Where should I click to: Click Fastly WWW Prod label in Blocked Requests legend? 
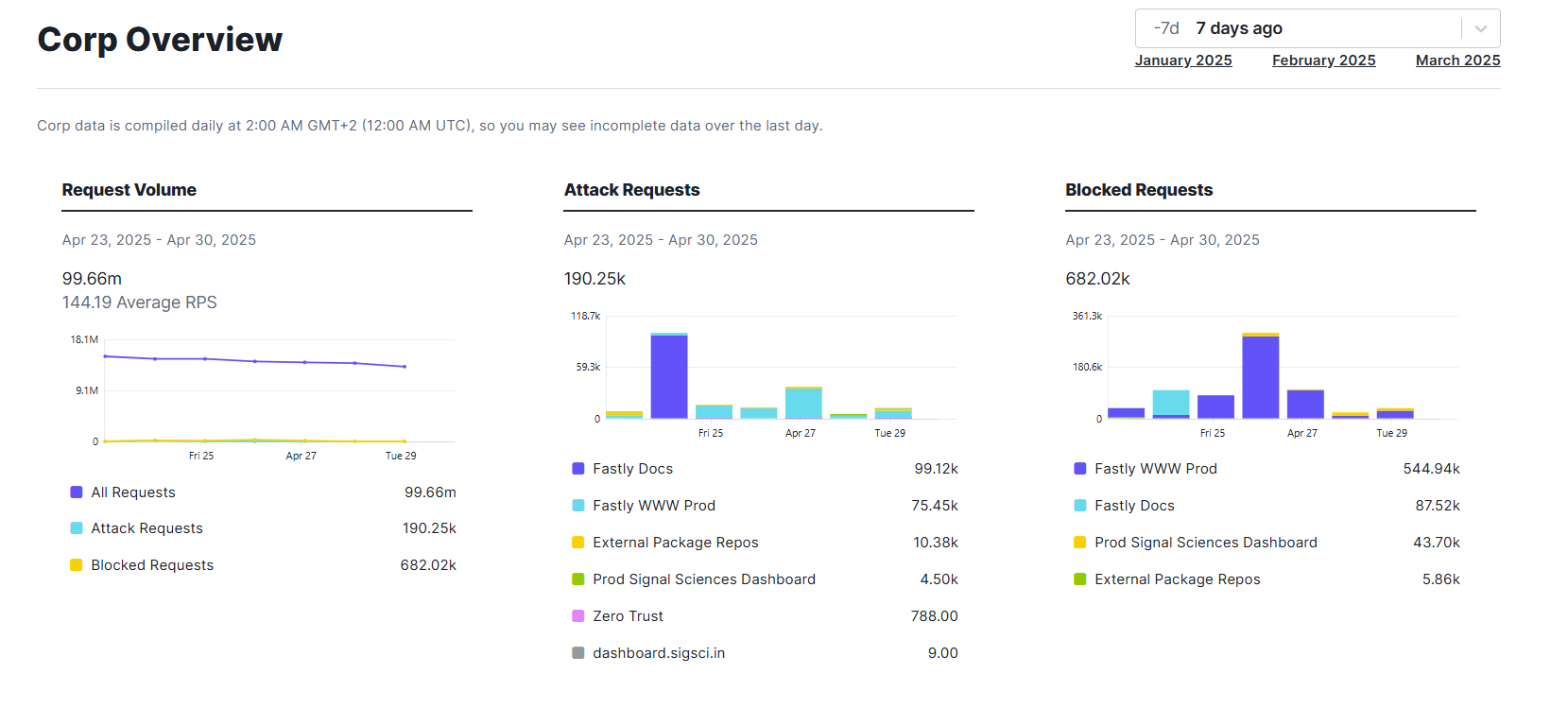[x=1156, y=469]
